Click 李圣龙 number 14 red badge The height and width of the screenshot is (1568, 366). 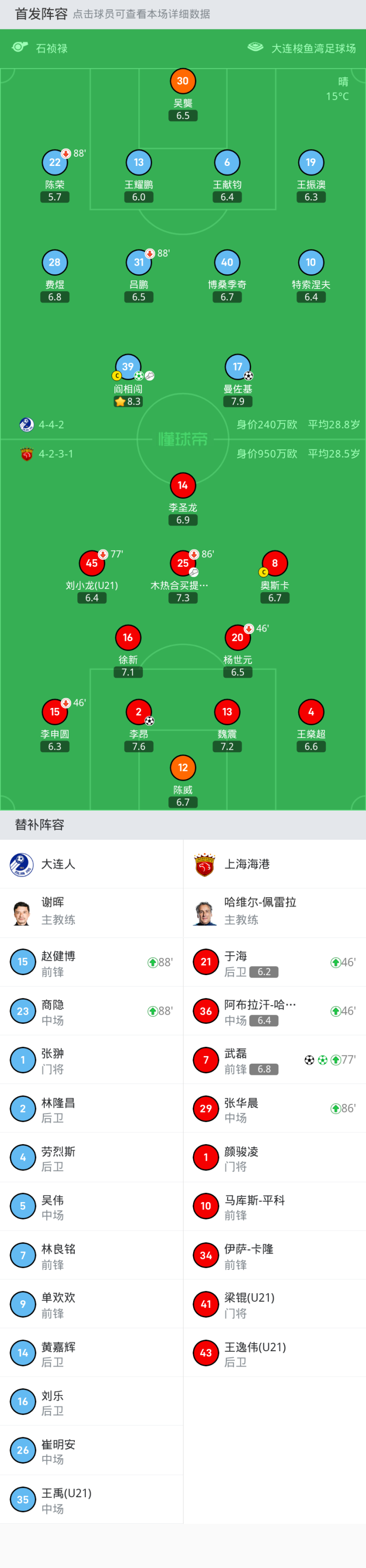pyautogui.click(x=182, y=485)
